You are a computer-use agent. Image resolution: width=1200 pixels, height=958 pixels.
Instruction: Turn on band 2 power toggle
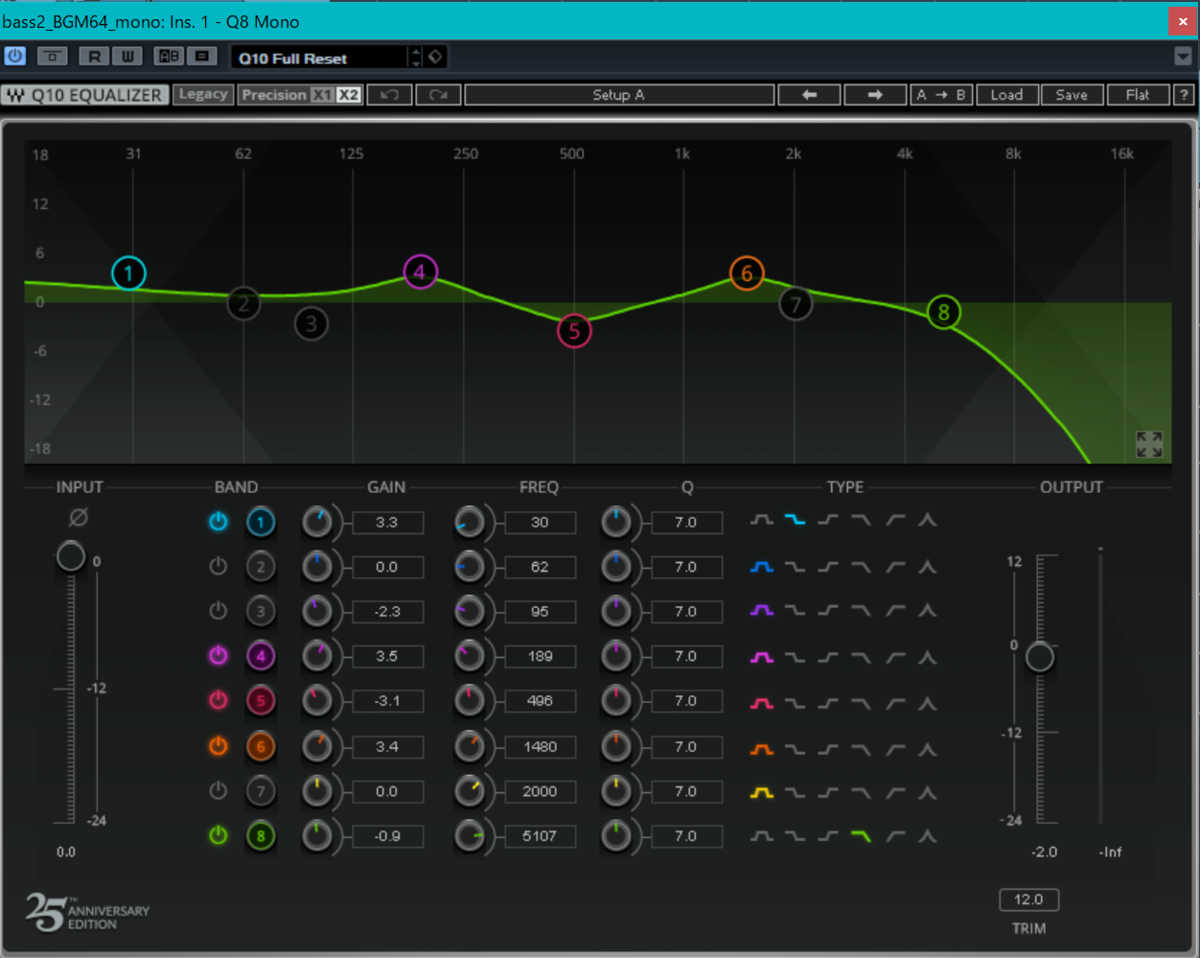click(x=218, y=567)
